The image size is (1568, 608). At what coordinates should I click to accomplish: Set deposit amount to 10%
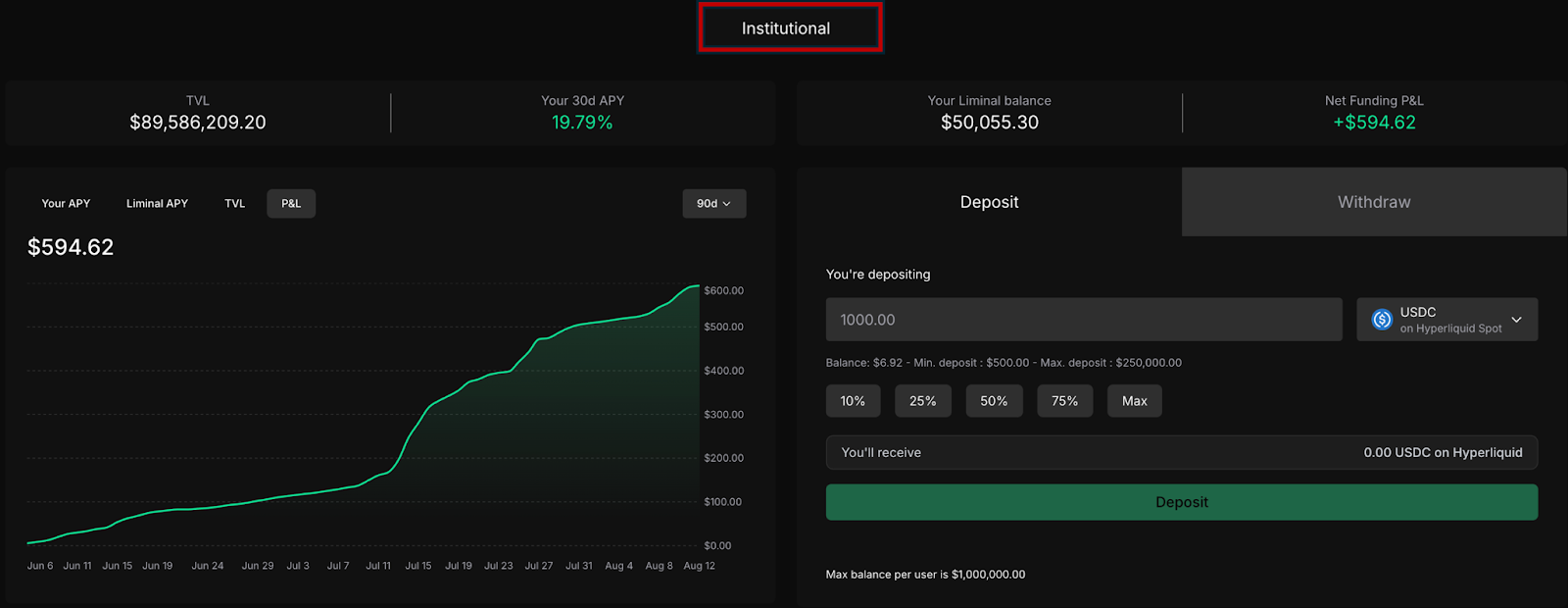point(853,401)
